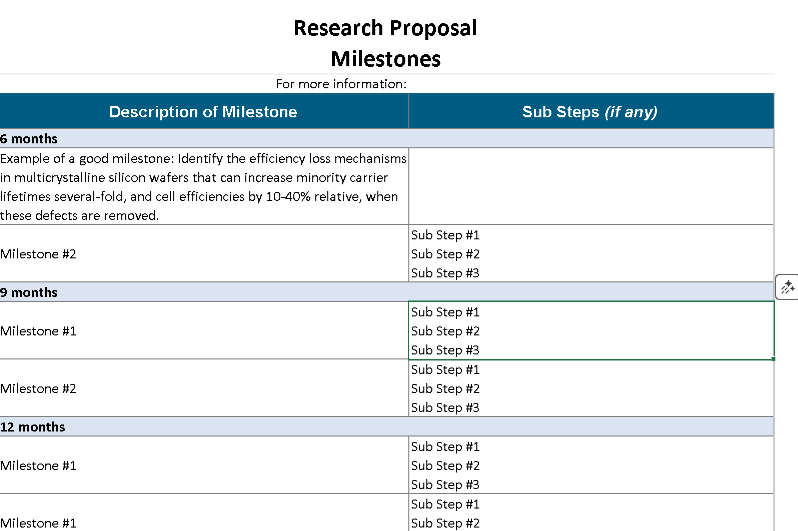This screenshot has width=798, height=531.
Task: Click the green-outlined selected Sub Steps cell
Action: (591, 331)
